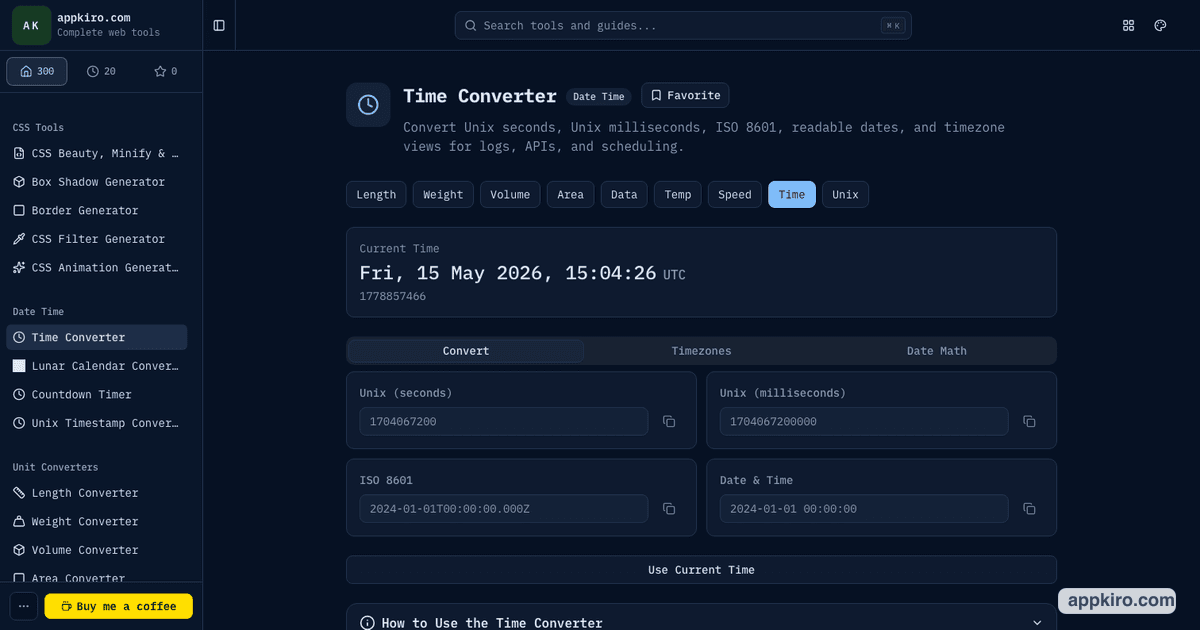1200x630 pixels.
Task: Show the starred favorites tab
Action: click(x=165, y=71)
